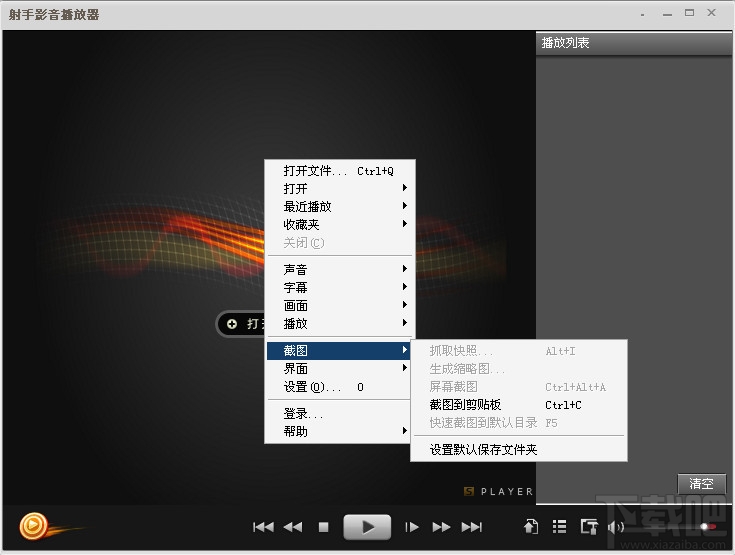Toggle the playlist panel icon
Screen dimensions: 735x555
(x=559, y=527)
